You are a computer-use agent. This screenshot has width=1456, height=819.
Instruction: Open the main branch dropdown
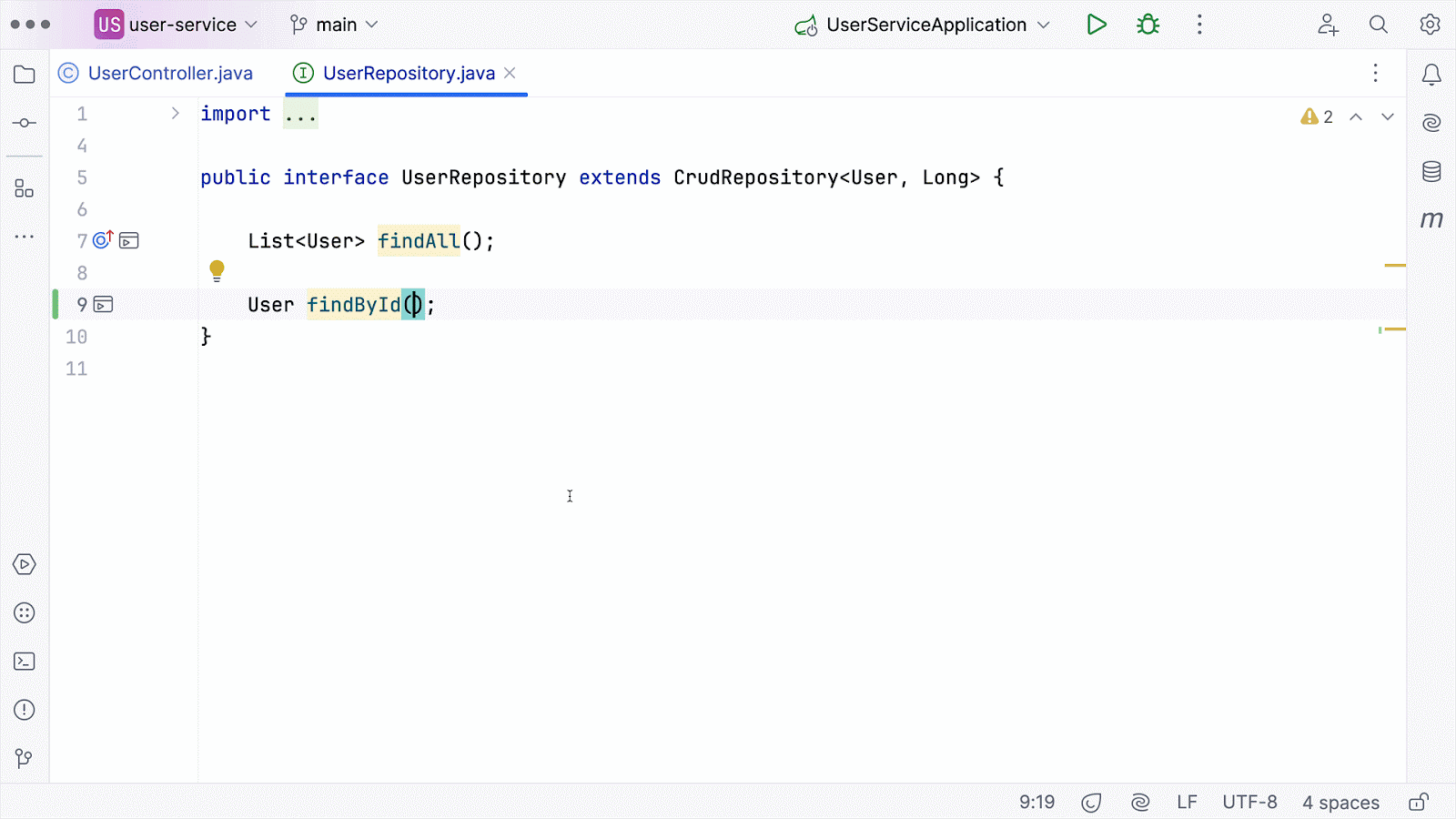click(x=334, y=25)
